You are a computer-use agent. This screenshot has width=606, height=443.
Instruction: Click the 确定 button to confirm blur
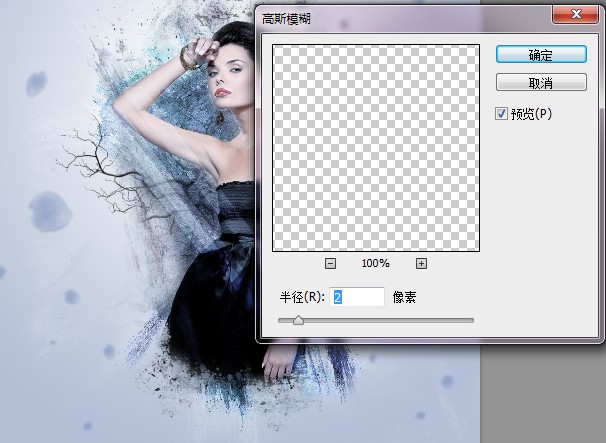pyautogui.click(x=541, y=55)
